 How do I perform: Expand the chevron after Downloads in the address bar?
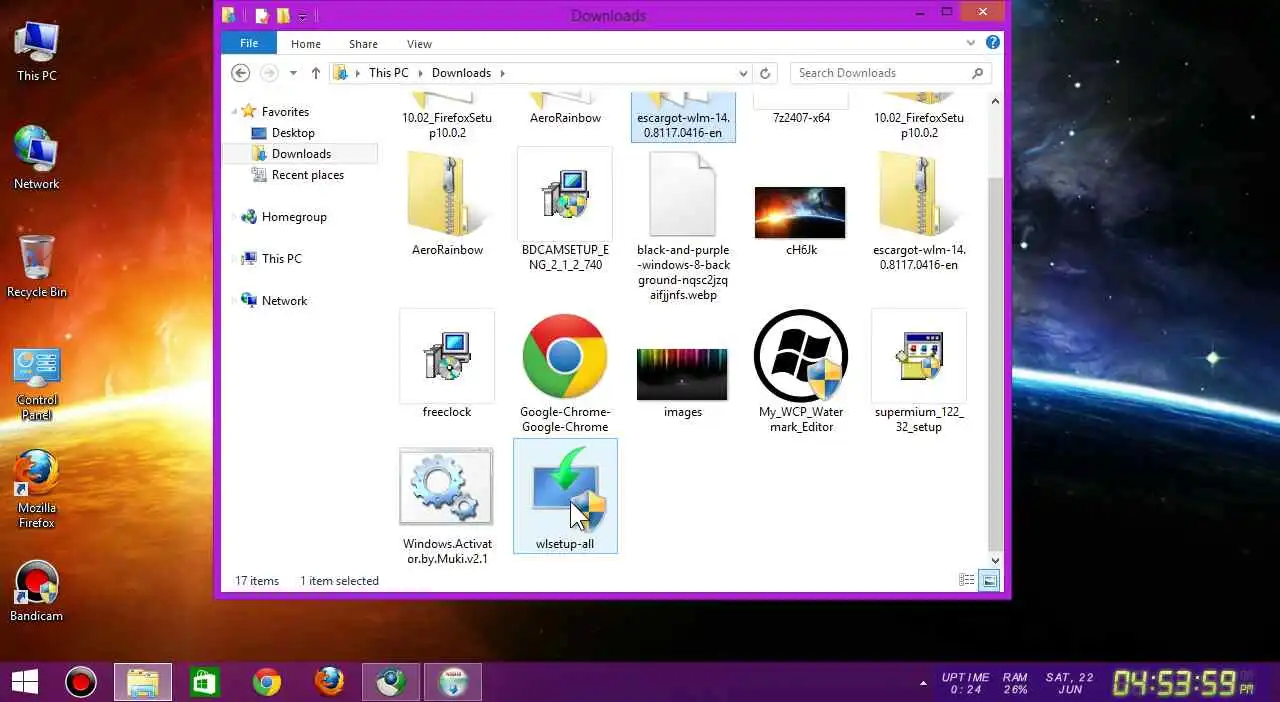[502, 73]
